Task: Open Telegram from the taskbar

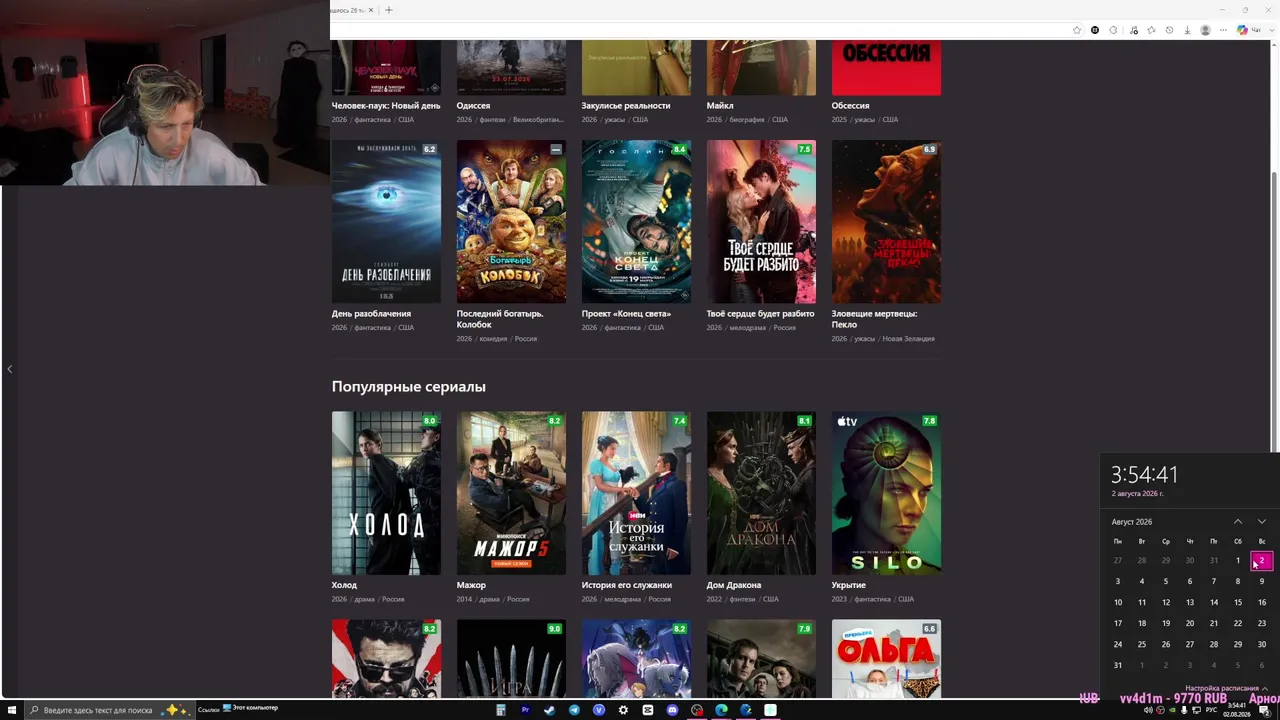Action: (574, 710)
